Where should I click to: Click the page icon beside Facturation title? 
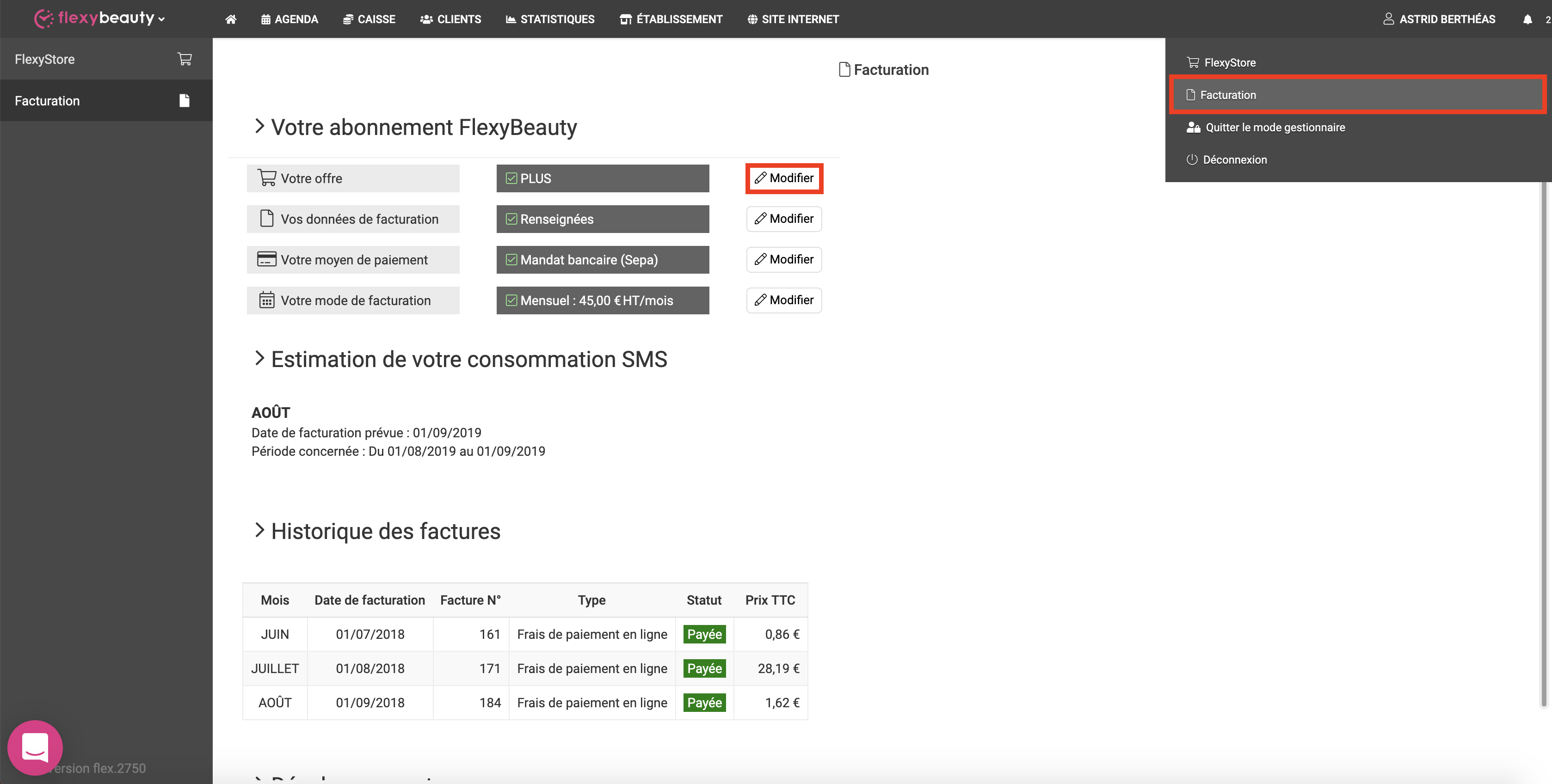click(845, 70)
